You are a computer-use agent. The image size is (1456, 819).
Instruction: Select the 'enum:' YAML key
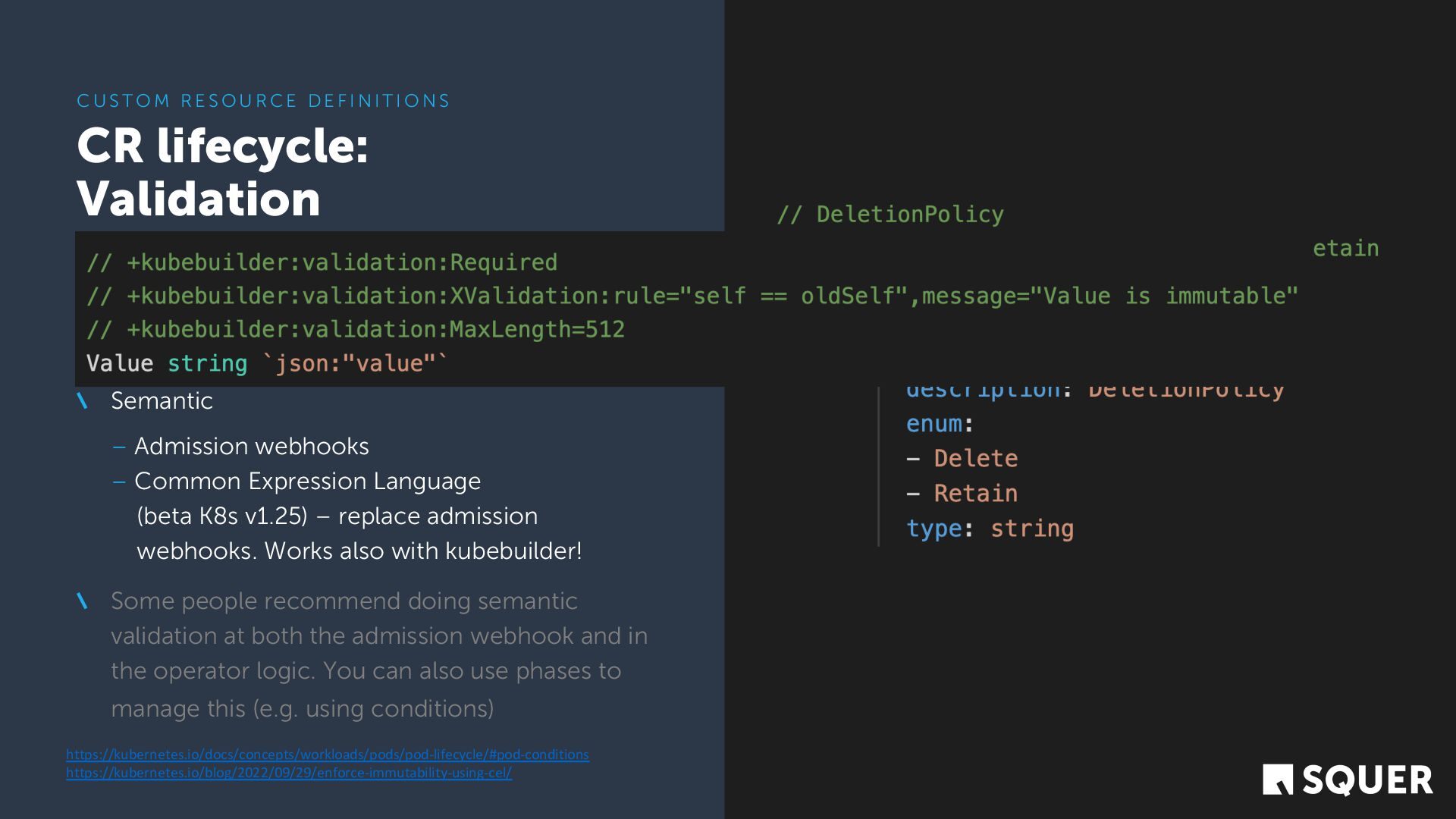(939, 424)
